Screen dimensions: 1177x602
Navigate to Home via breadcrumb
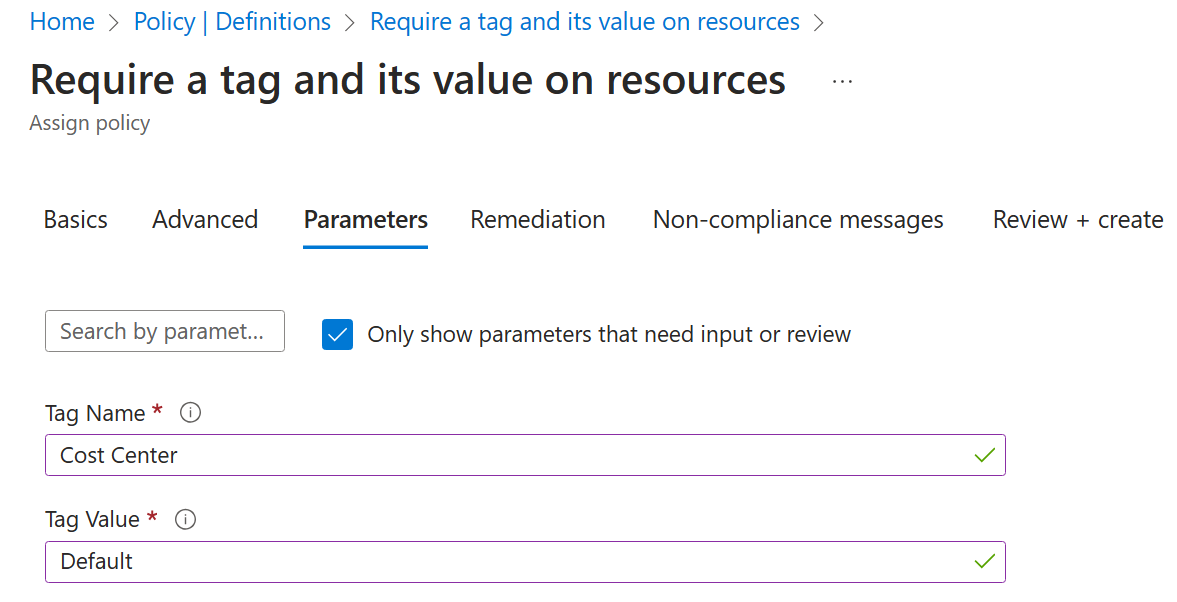pos(61,21)
